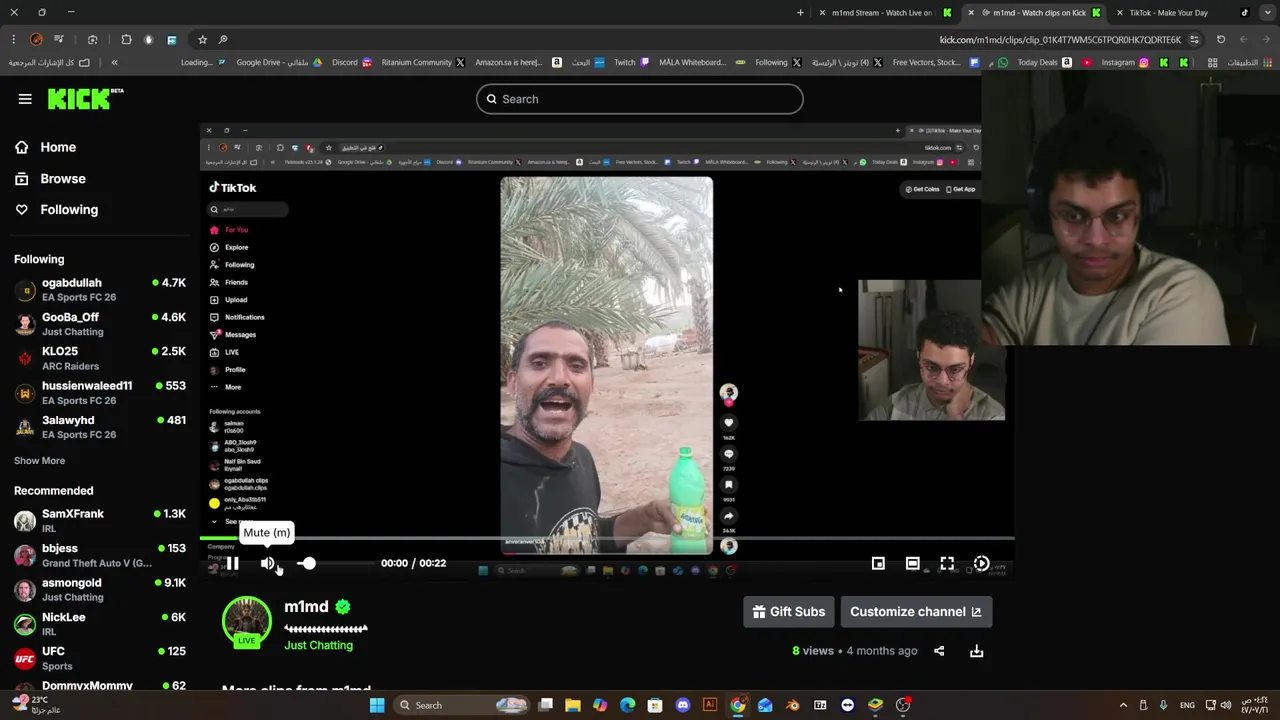The width and height of the screenshot is (1280, 720).
Task: Open bbjess recommended channel
Action: 100,555
